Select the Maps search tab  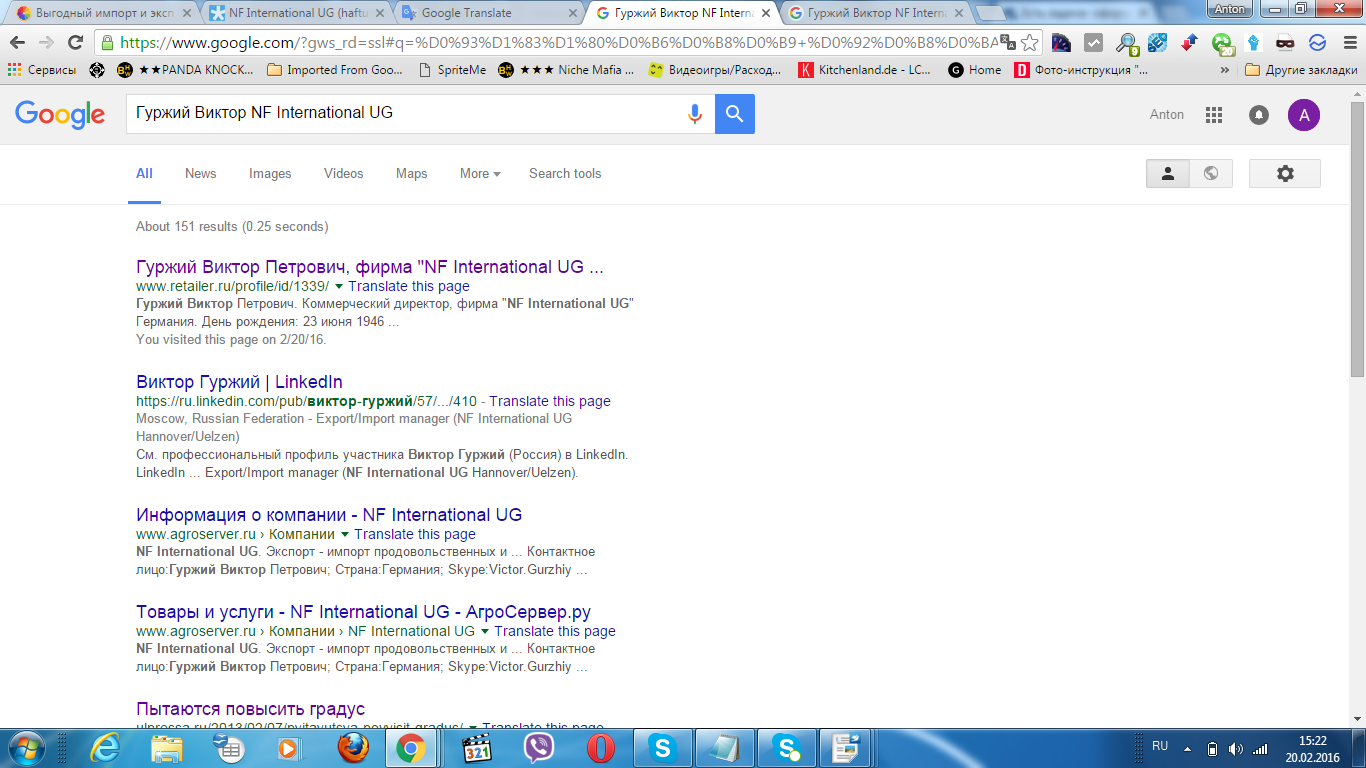(x=411, y=174)
